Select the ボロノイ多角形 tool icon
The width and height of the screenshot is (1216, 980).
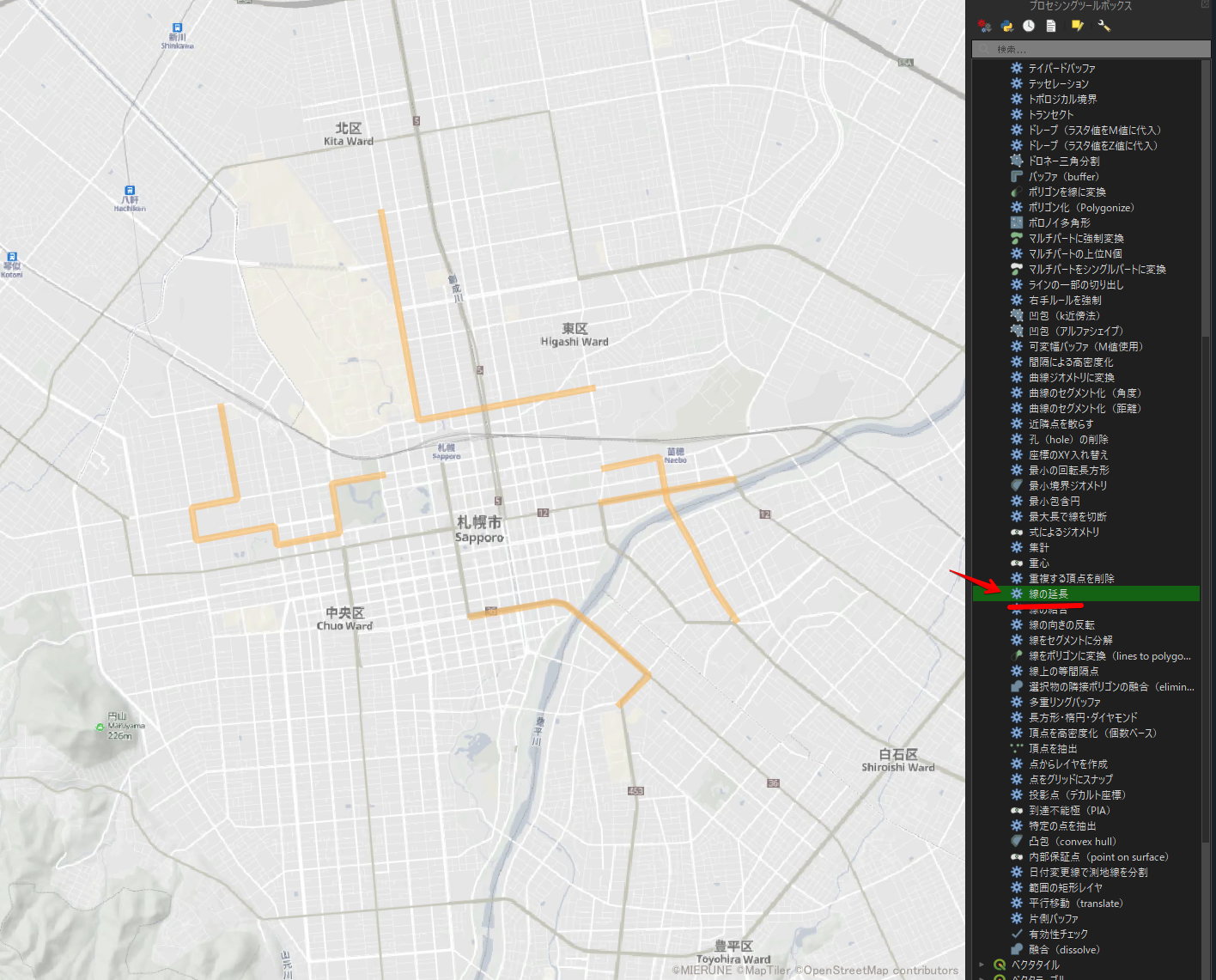1017,223
